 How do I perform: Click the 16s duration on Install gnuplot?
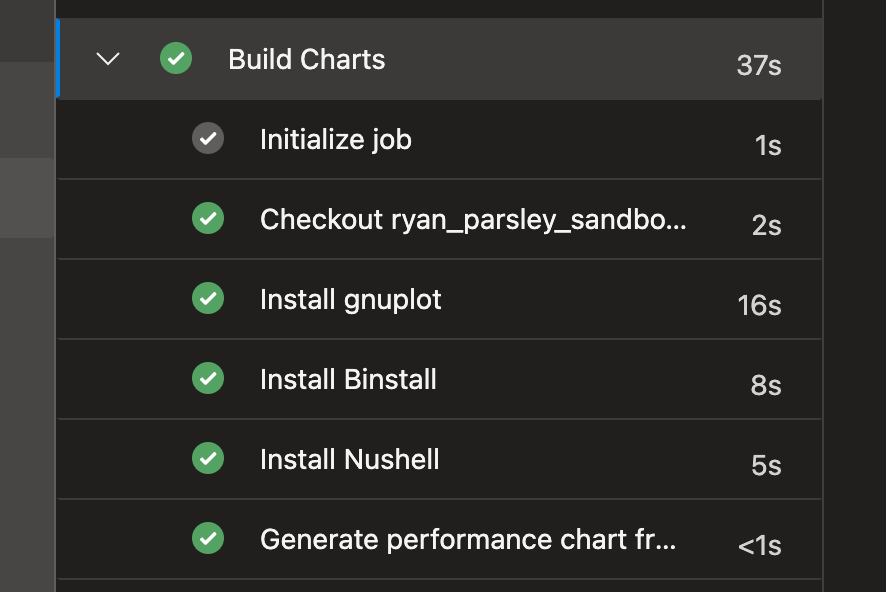pos(759,305)
